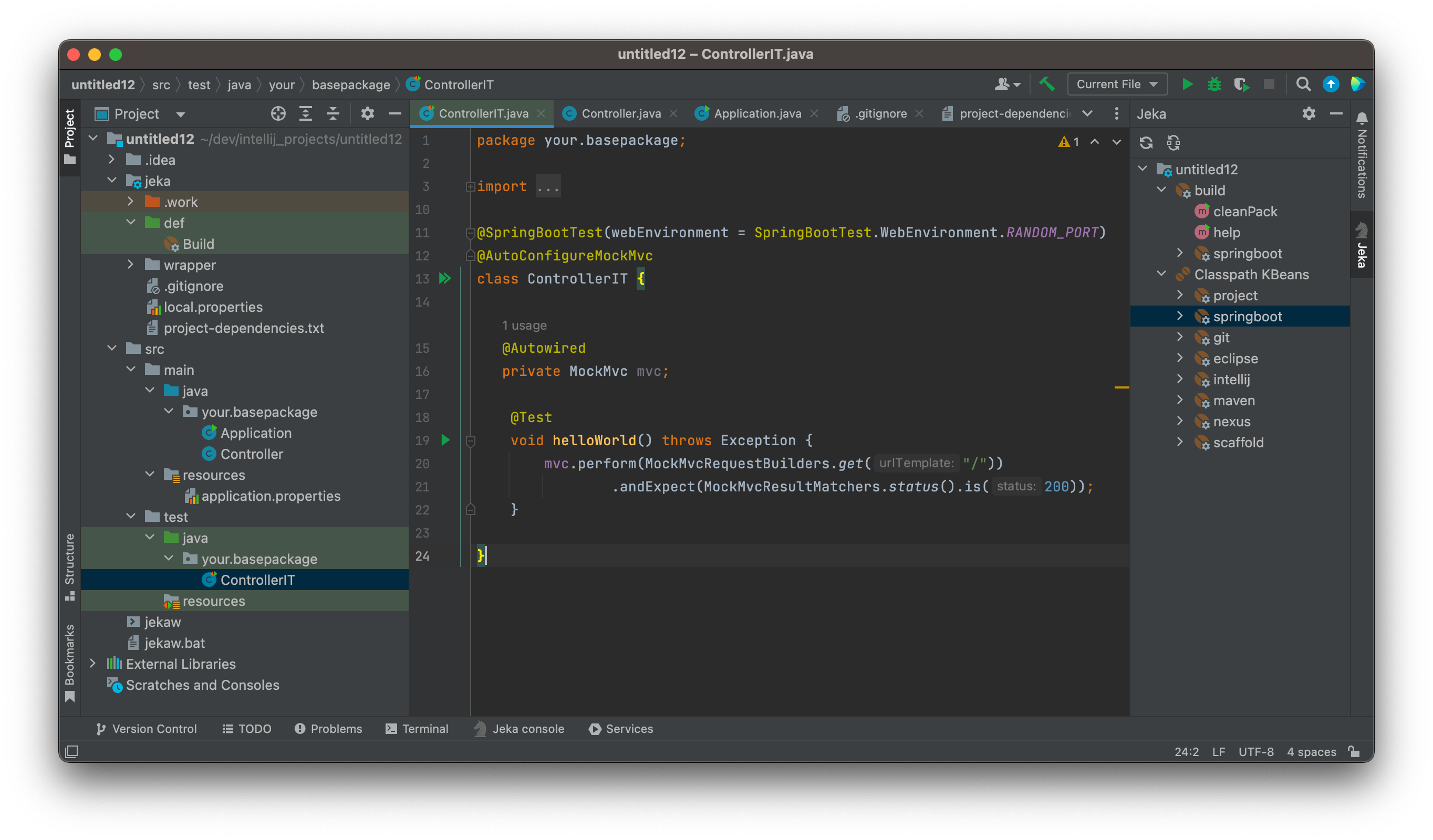The image size is (1433, 840).
Task: Run the current file with green play button
Action: (x=1187, y=84)
